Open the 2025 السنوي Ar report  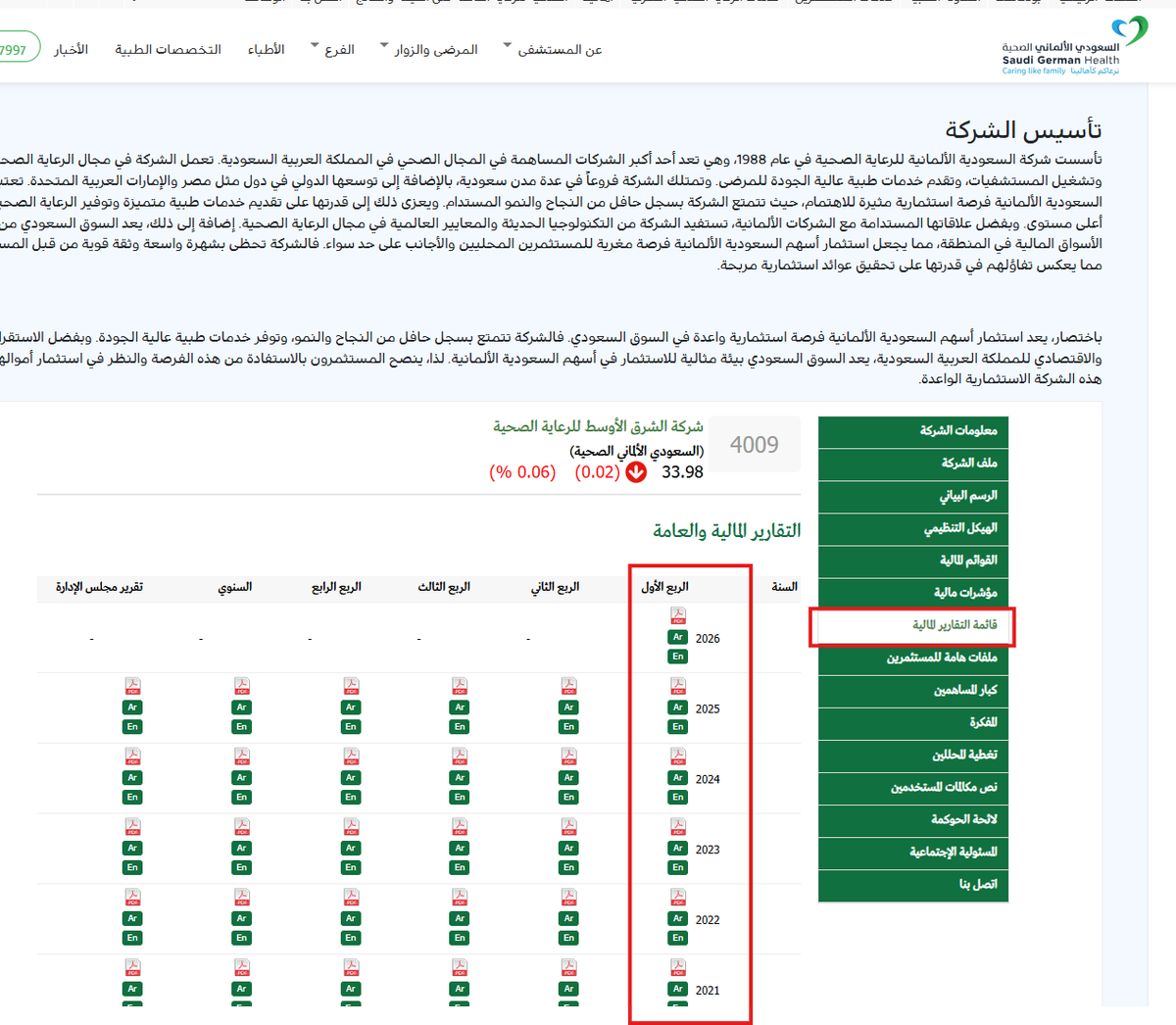tap(242, 708)
